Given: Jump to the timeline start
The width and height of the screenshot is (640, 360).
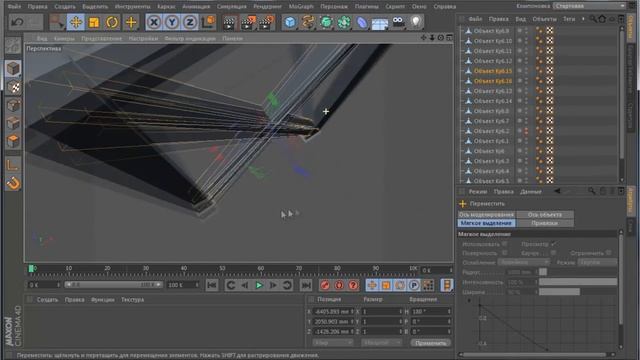Looking at the screenshot, I should (x=212, y=285).
